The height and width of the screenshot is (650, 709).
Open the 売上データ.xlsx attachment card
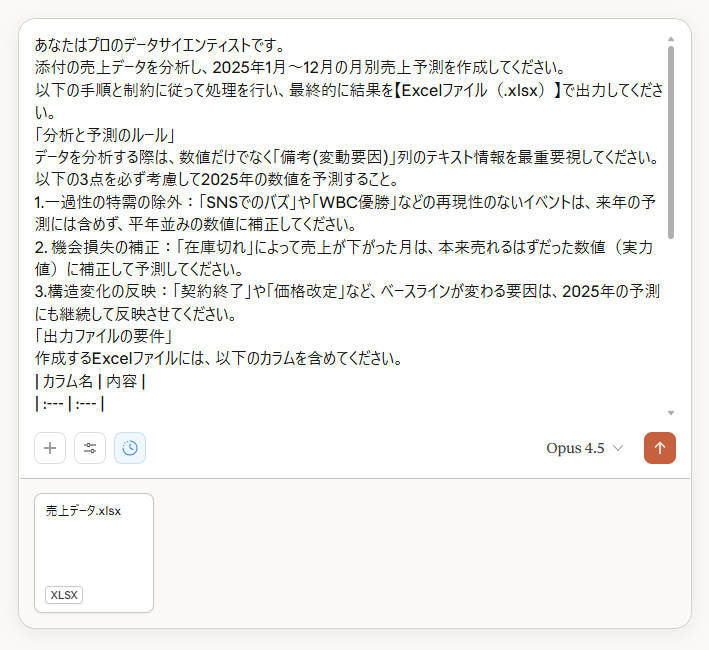94,553
